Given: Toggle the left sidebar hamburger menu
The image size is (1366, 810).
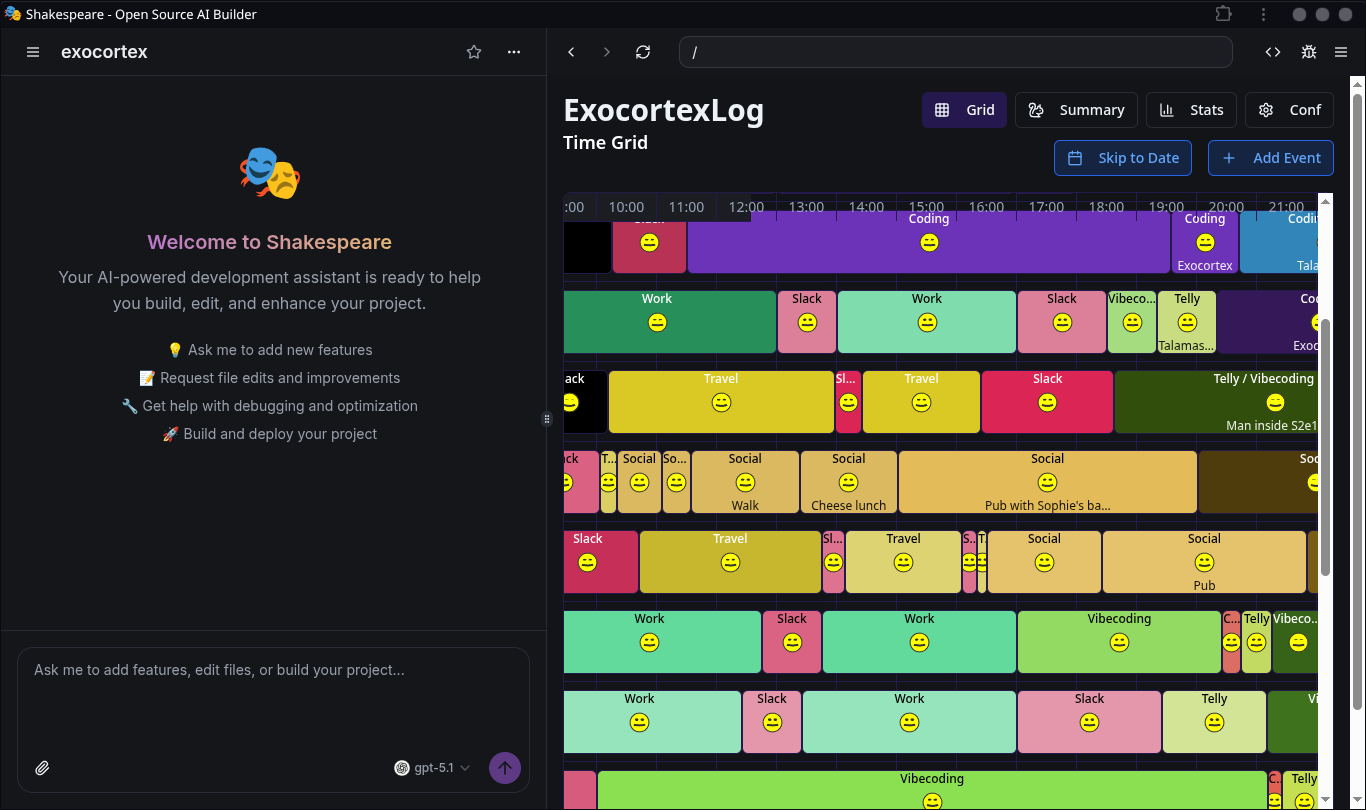Looking at the screenshot, I should pos(33,52).
